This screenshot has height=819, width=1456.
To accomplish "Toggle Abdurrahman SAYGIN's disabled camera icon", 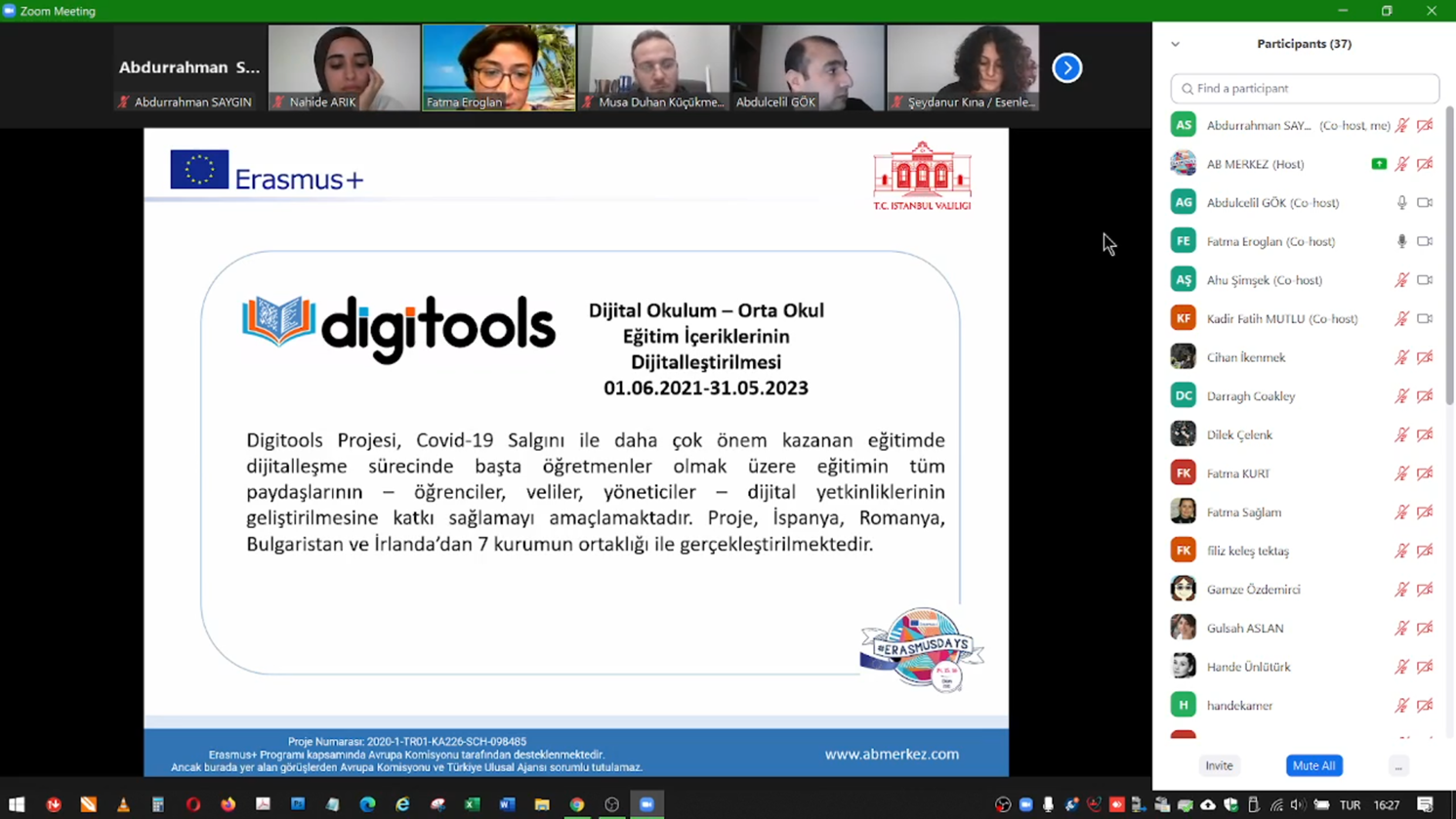I will (x=1425, y=125).
